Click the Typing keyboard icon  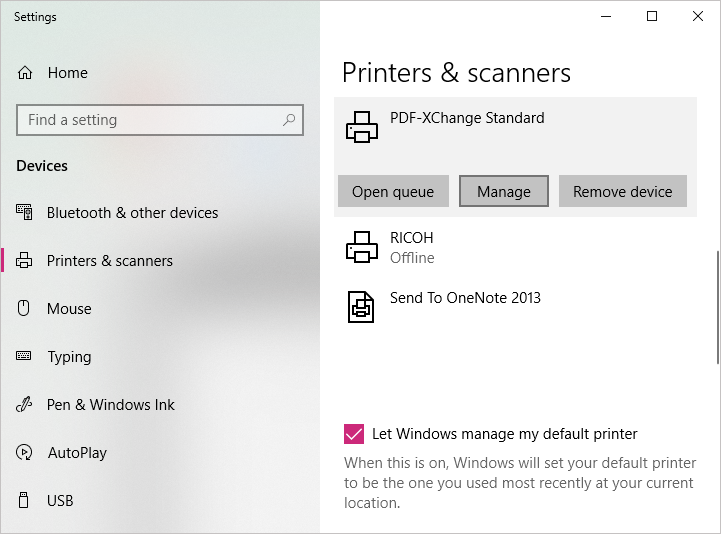[23, 356]
